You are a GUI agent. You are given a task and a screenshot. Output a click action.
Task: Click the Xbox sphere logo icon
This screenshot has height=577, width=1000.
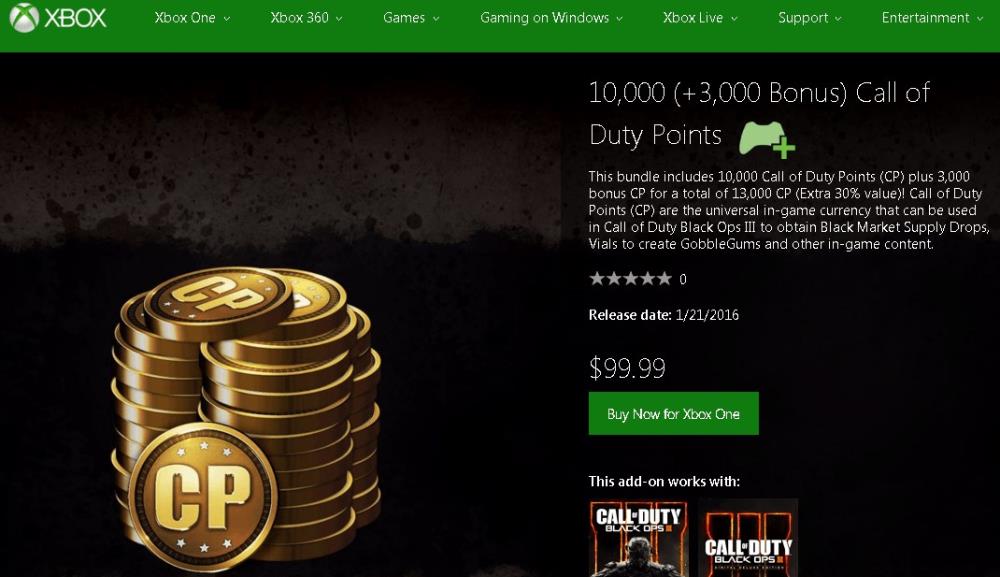click(x=24, y=17)
